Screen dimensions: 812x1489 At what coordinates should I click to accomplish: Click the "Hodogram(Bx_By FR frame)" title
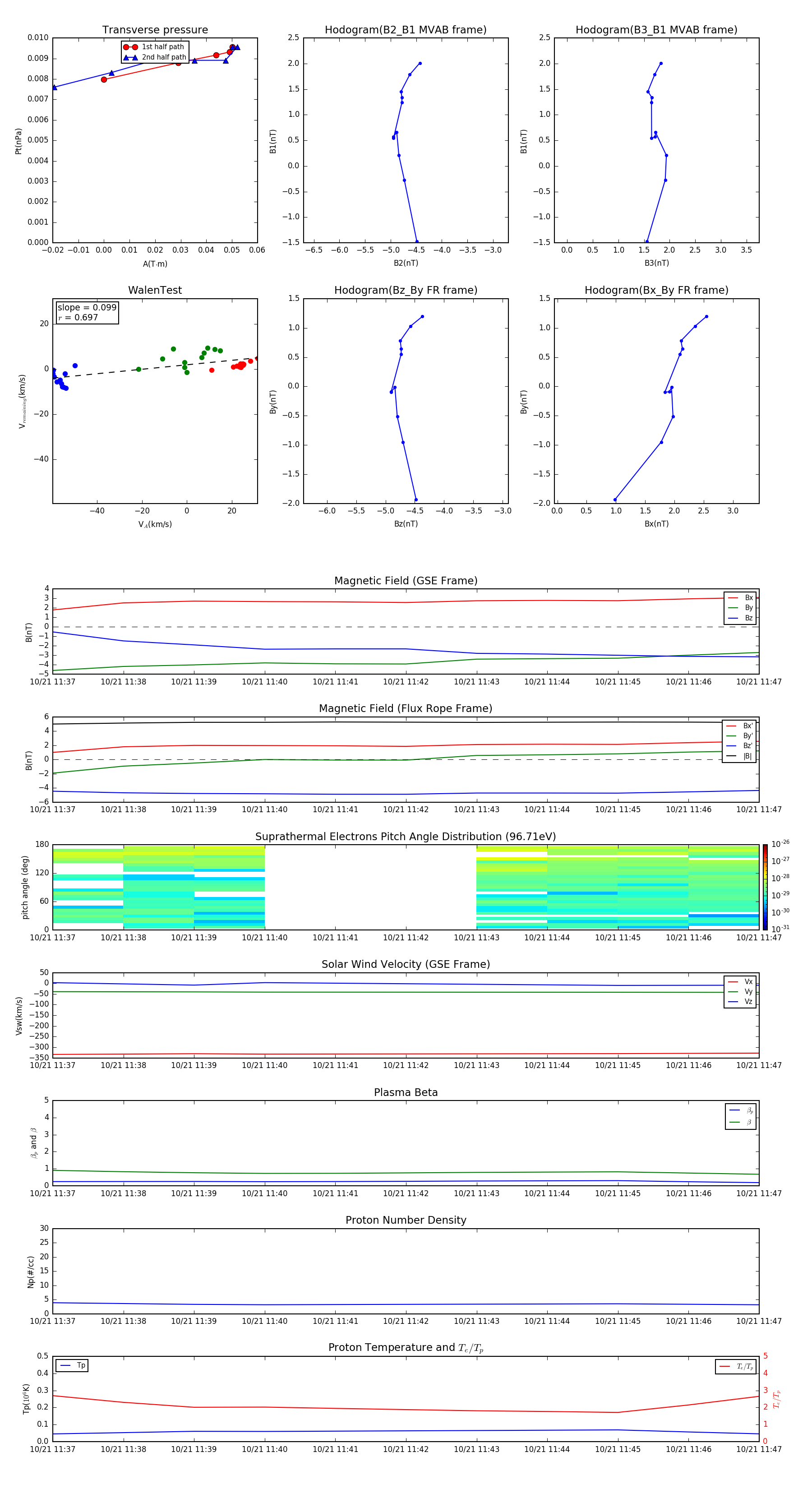coord(656,290)
